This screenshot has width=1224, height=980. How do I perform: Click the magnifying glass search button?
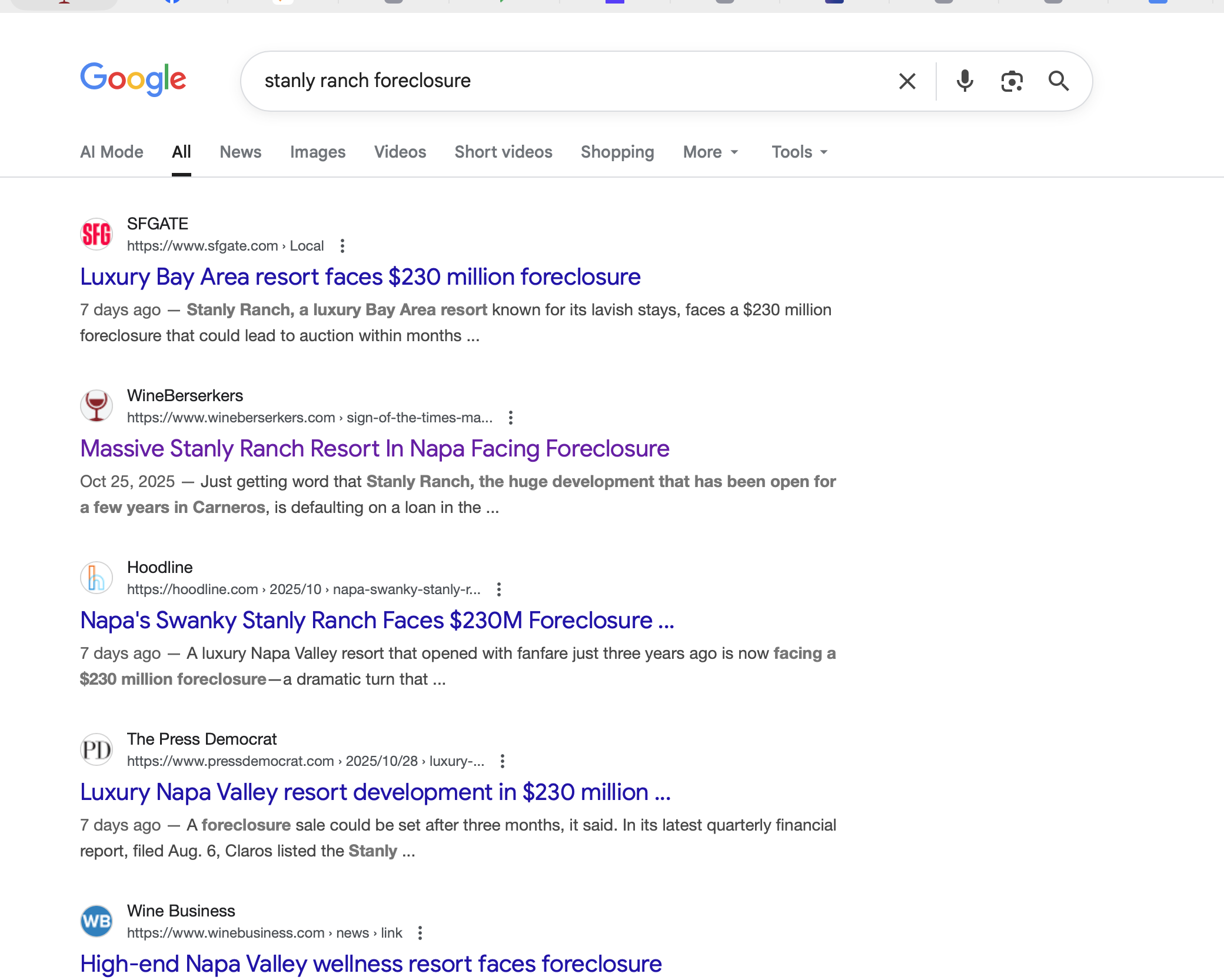coord(1058,81)
